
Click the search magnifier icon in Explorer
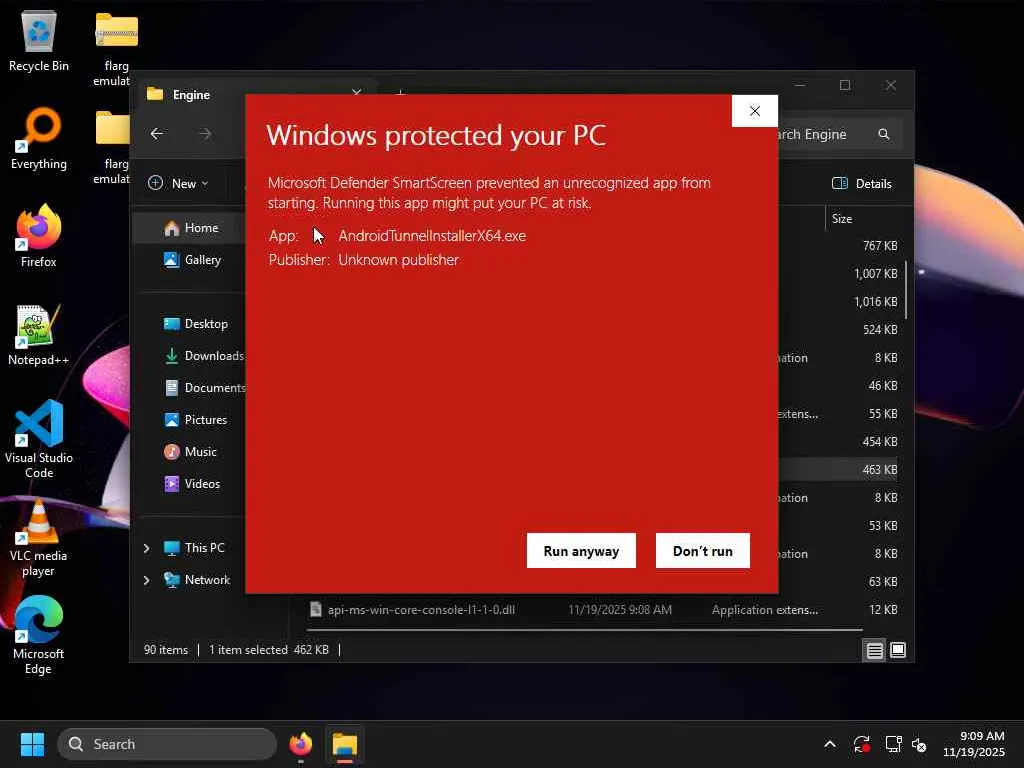[884, 134]
